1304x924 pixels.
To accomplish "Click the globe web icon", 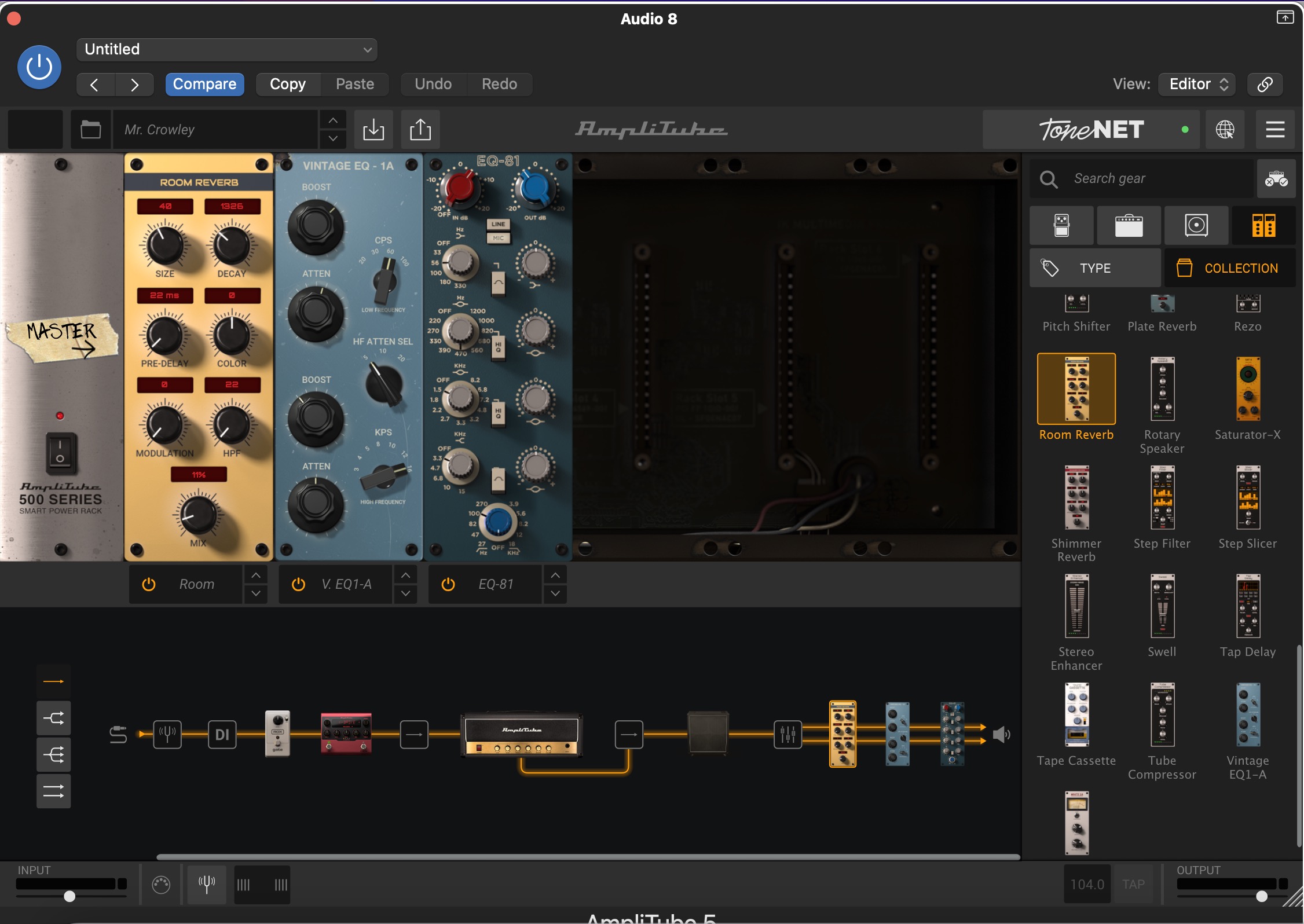I will pyautogui.click(x=1225, y=130).
